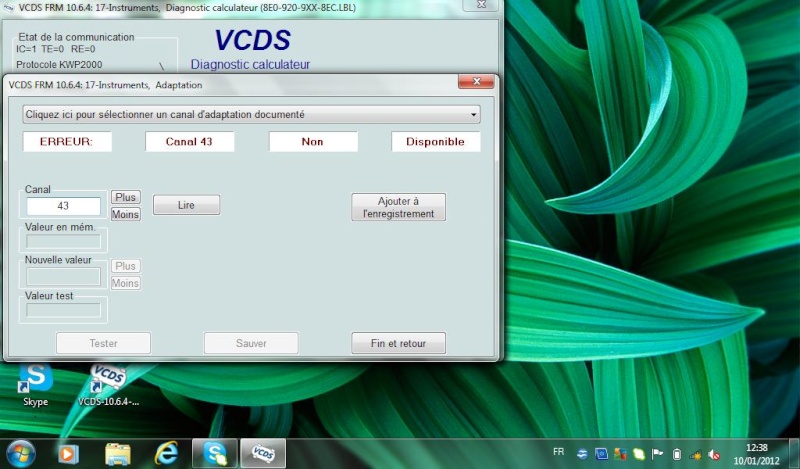The image size is (800, 469).
Task: Decrease channel with the Moins button beside Canal
Action: [126, 214]
